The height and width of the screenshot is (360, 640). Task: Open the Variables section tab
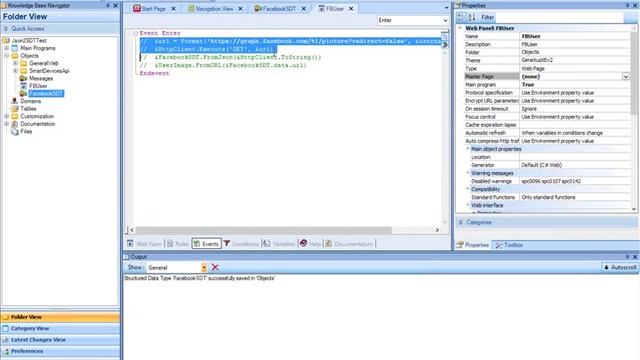coord(279,244)
